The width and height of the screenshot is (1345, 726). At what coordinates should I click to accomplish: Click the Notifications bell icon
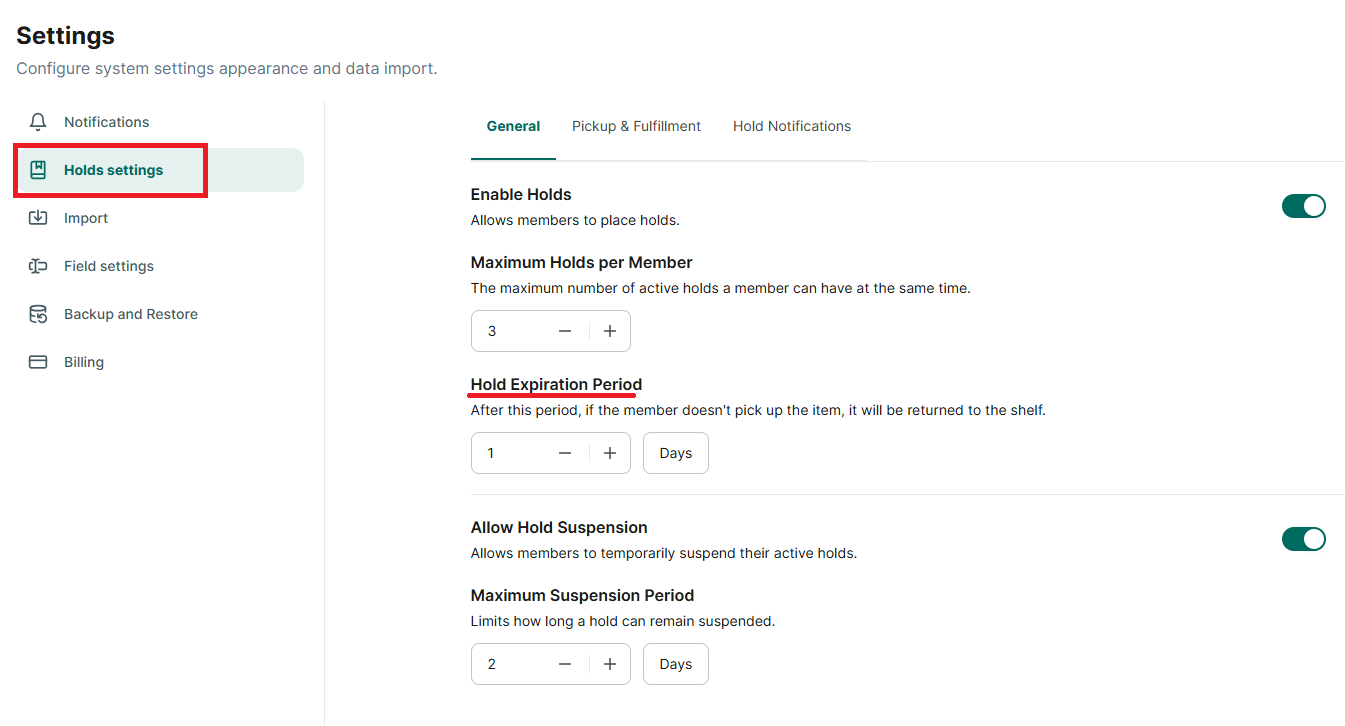click(x=38, y=122)
